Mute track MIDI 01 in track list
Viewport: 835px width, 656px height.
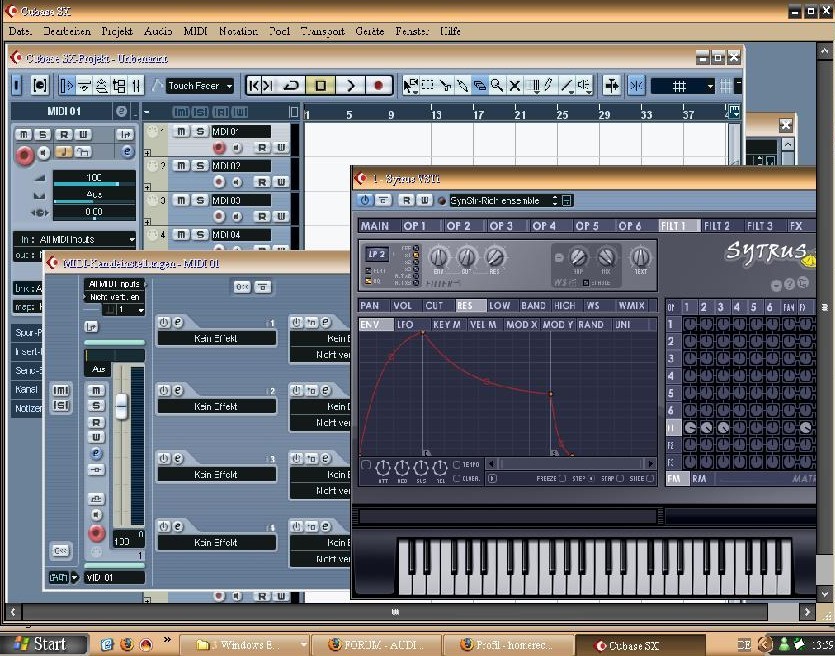coord(182,131)
